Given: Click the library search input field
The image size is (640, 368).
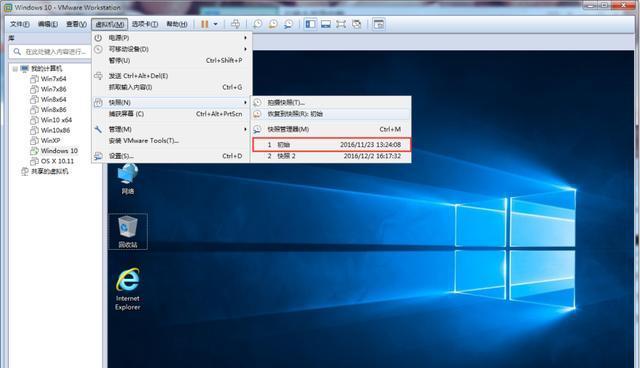Looking at the screenshot, I should [x=49, y=52].
